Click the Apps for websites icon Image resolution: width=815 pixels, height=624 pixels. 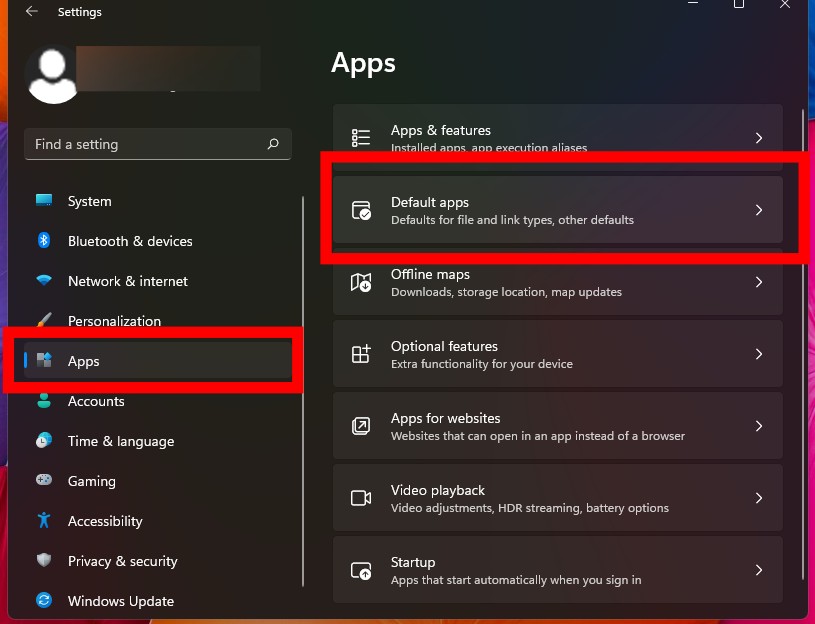[361, 426]
